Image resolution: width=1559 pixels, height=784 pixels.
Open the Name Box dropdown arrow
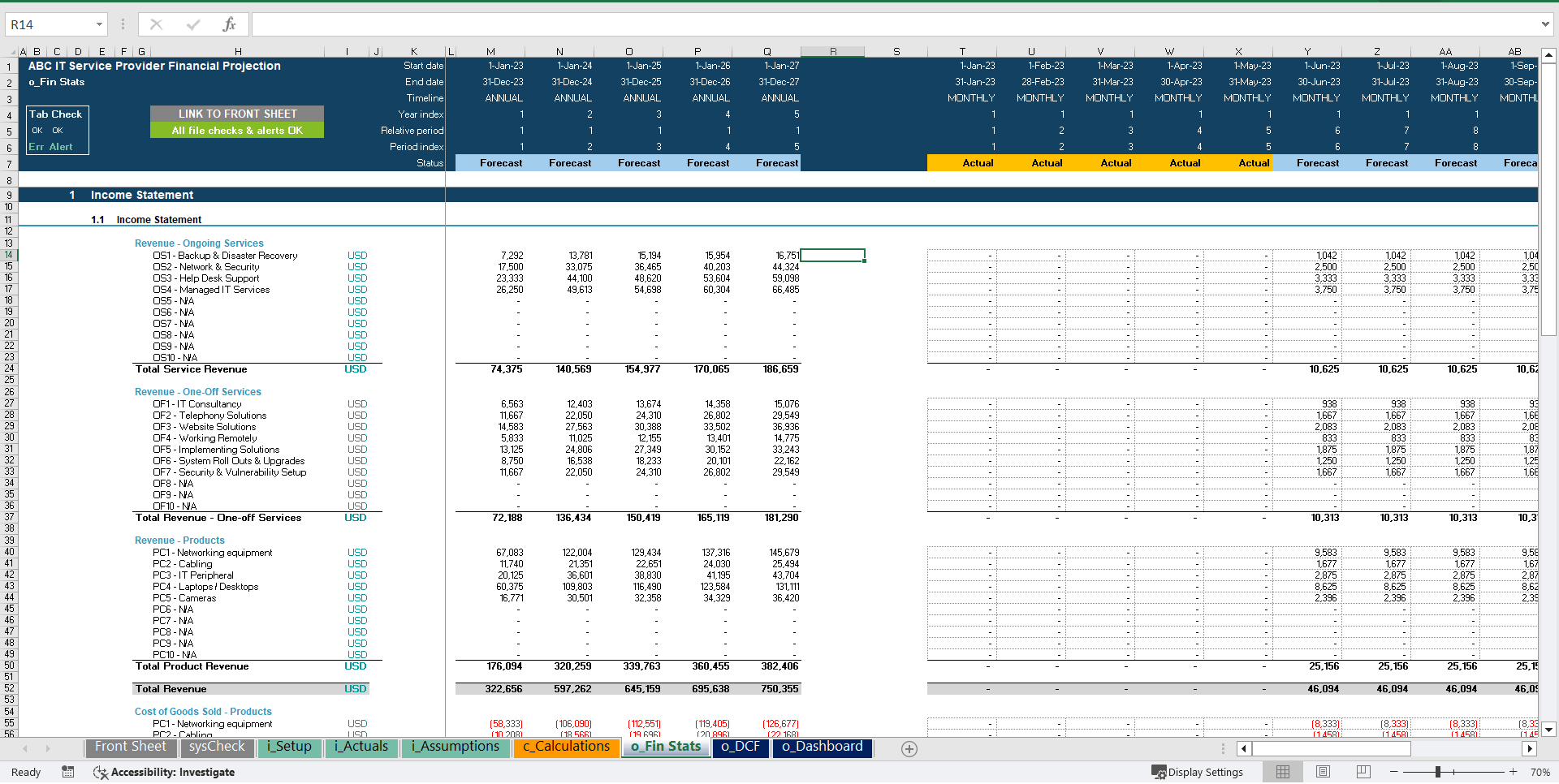coord(99,24)
